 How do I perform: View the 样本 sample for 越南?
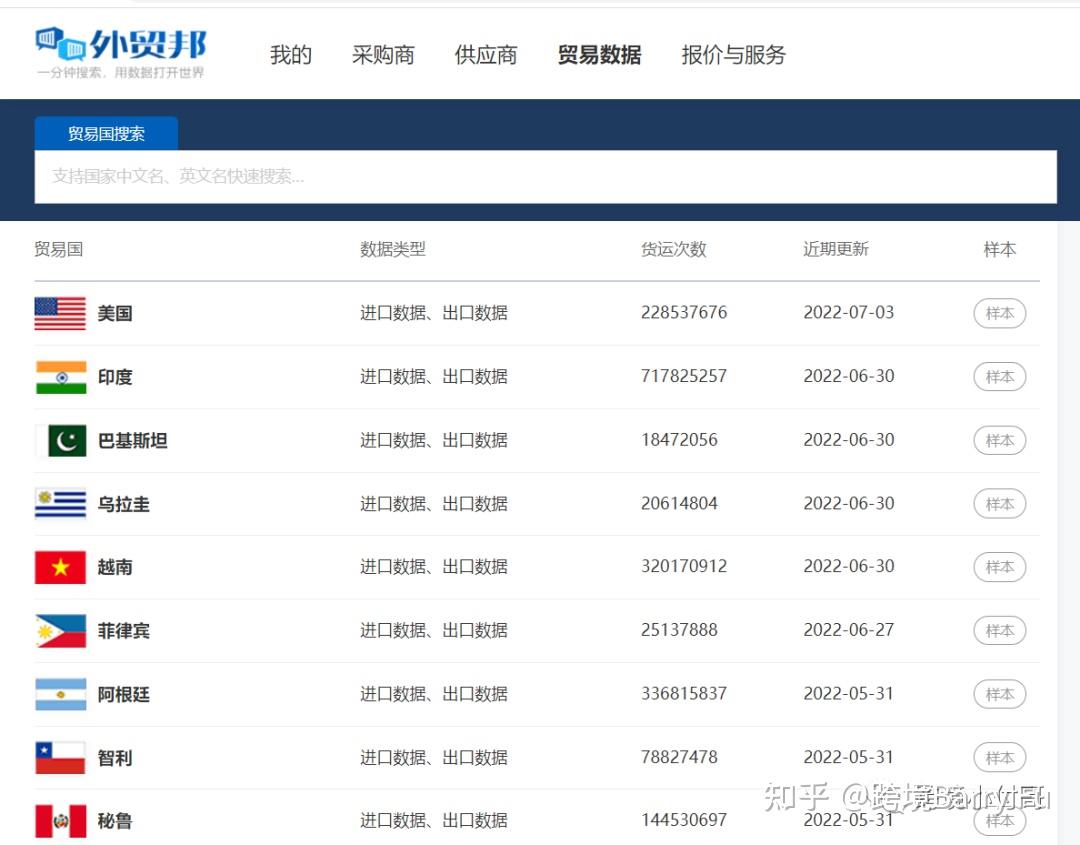(999, 567)
